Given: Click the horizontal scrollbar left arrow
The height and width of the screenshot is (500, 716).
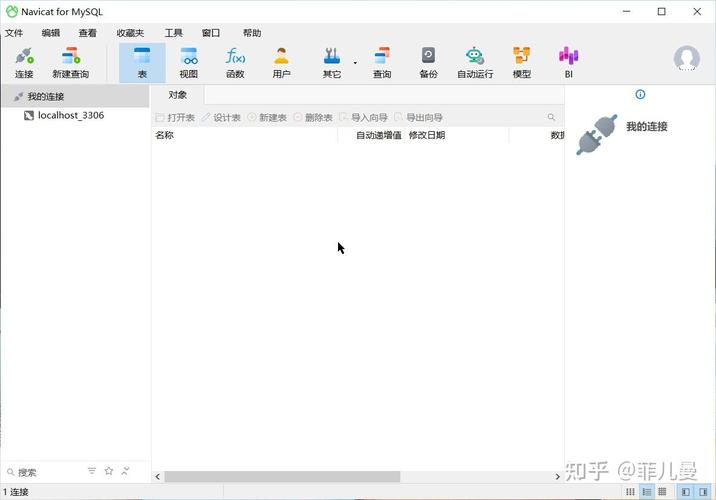Looking at the screenshot, I should 158,477.
